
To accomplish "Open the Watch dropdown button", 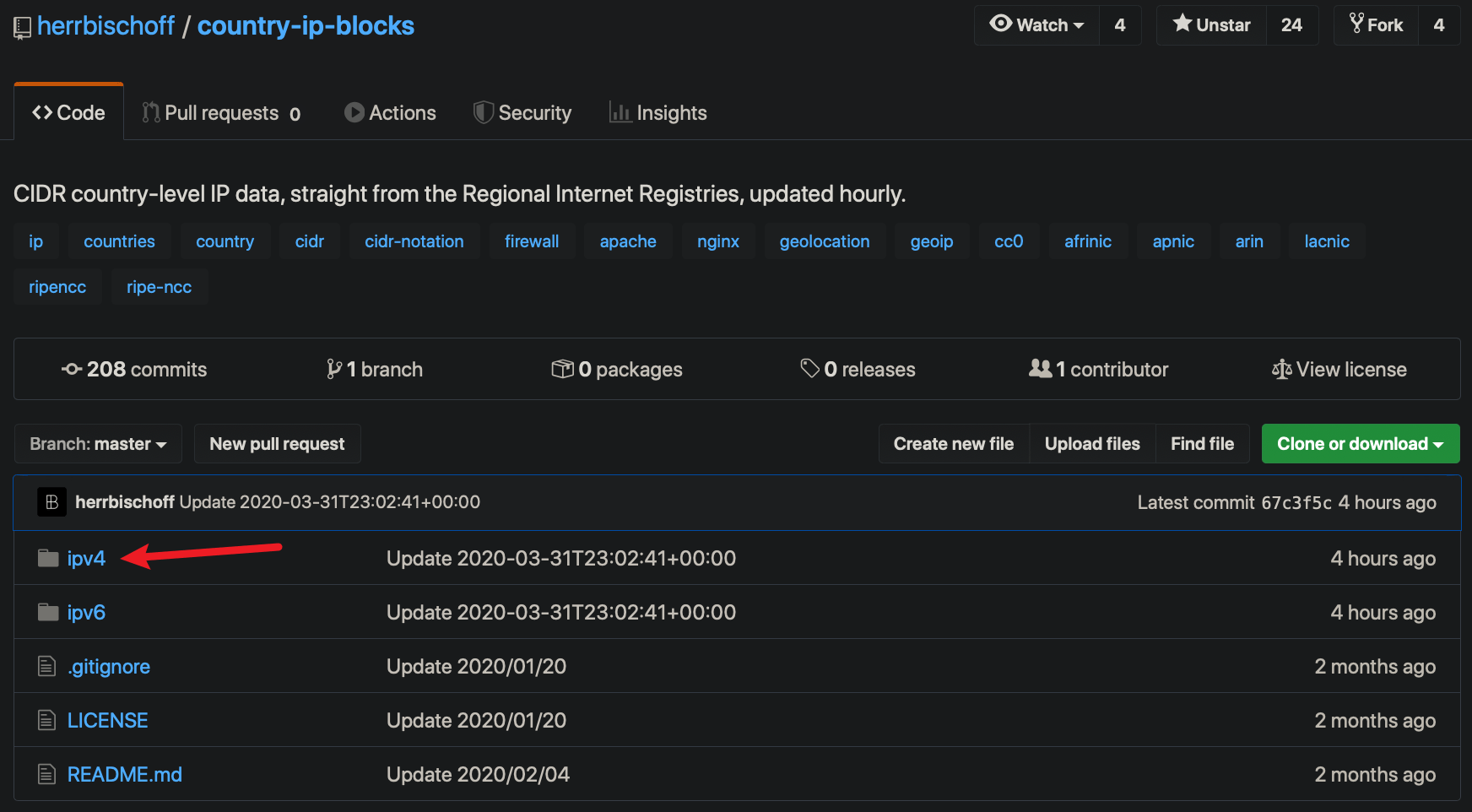I will point(1036,25).
